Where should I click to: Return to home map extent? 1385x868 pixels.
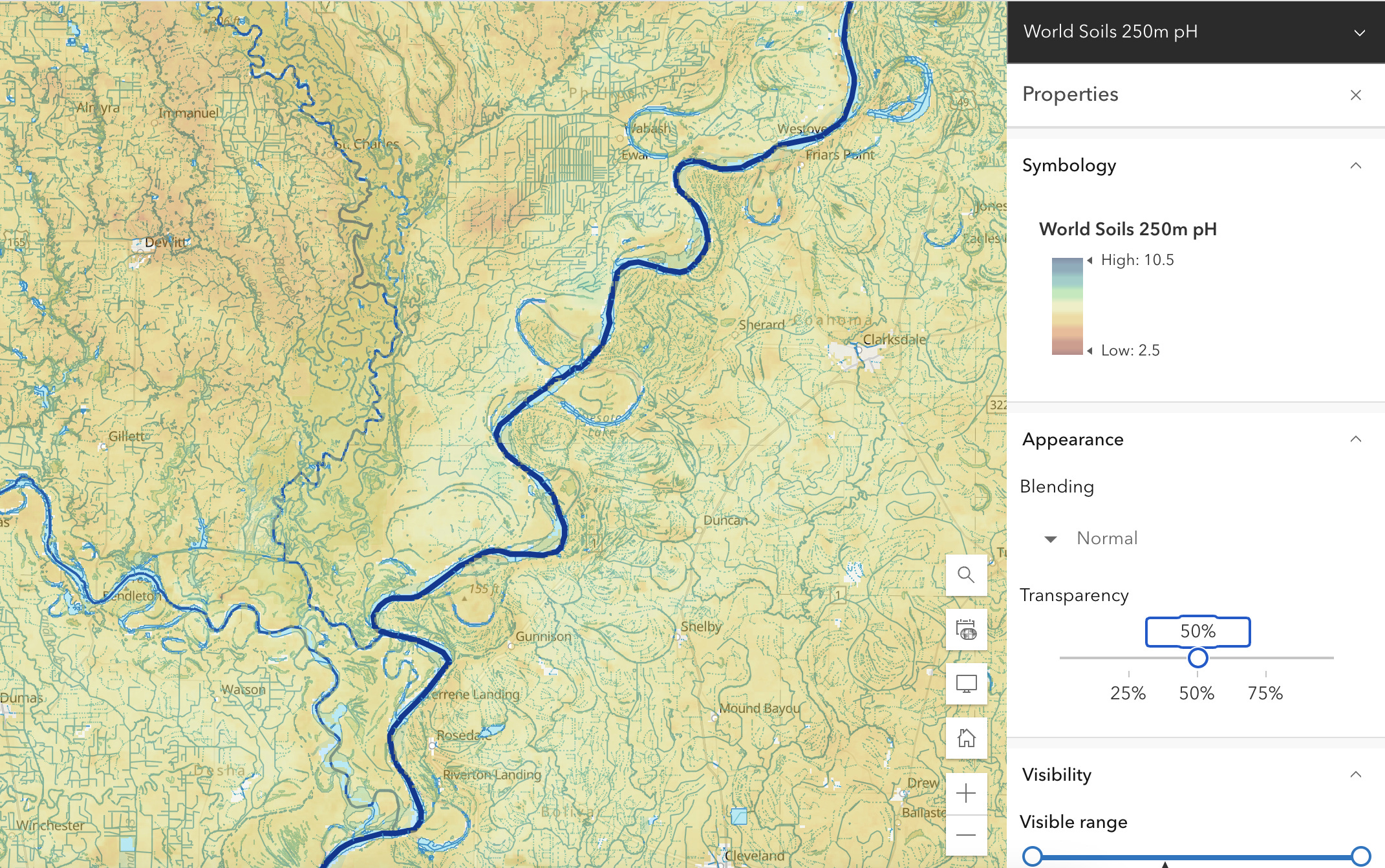(966, 737)
